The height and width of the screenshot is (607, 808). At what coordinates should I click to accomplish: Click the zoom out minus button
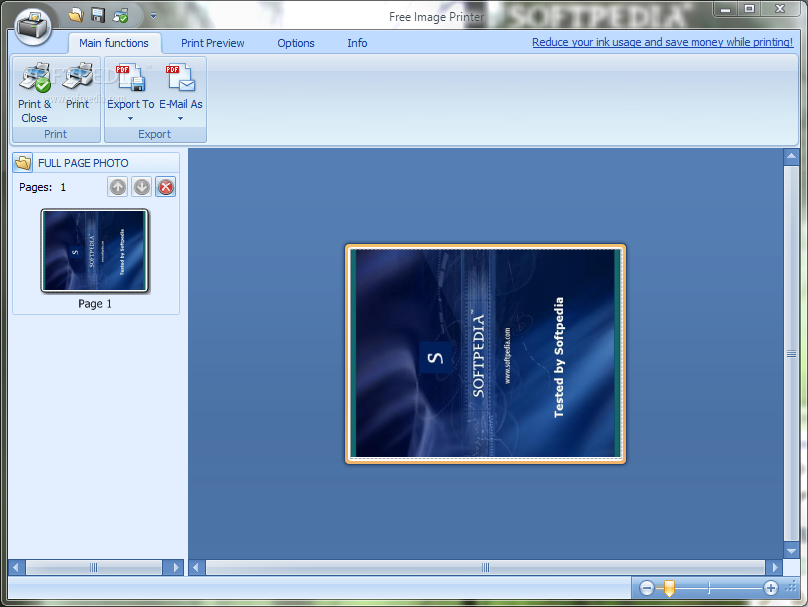(647, 588)
